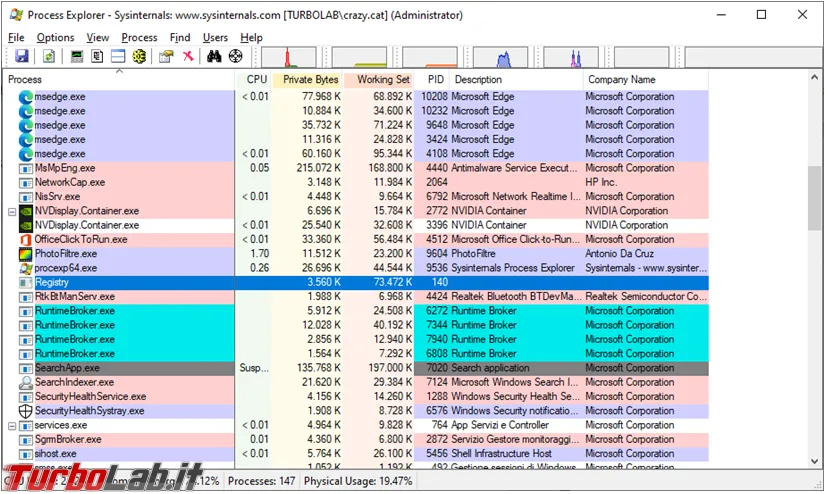Click the MsMpEng.exe process icon
The image size is (827, 494).
[25, 169]
